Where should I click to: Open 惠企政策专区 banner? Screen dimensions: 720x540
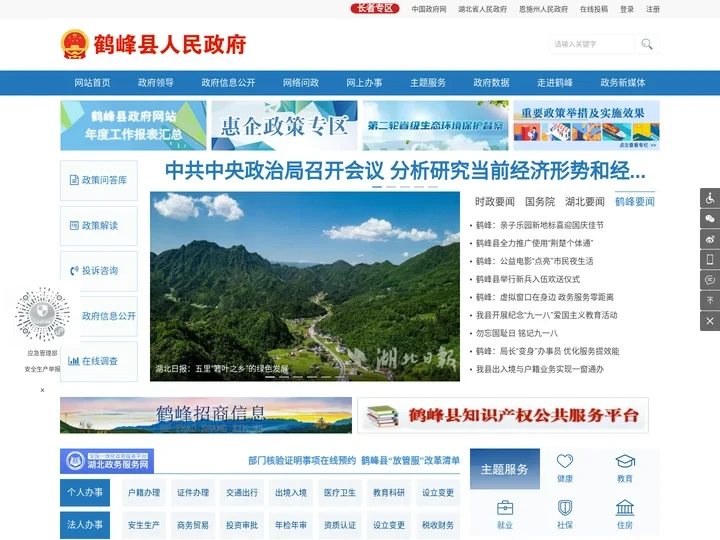tap(284, 125)
